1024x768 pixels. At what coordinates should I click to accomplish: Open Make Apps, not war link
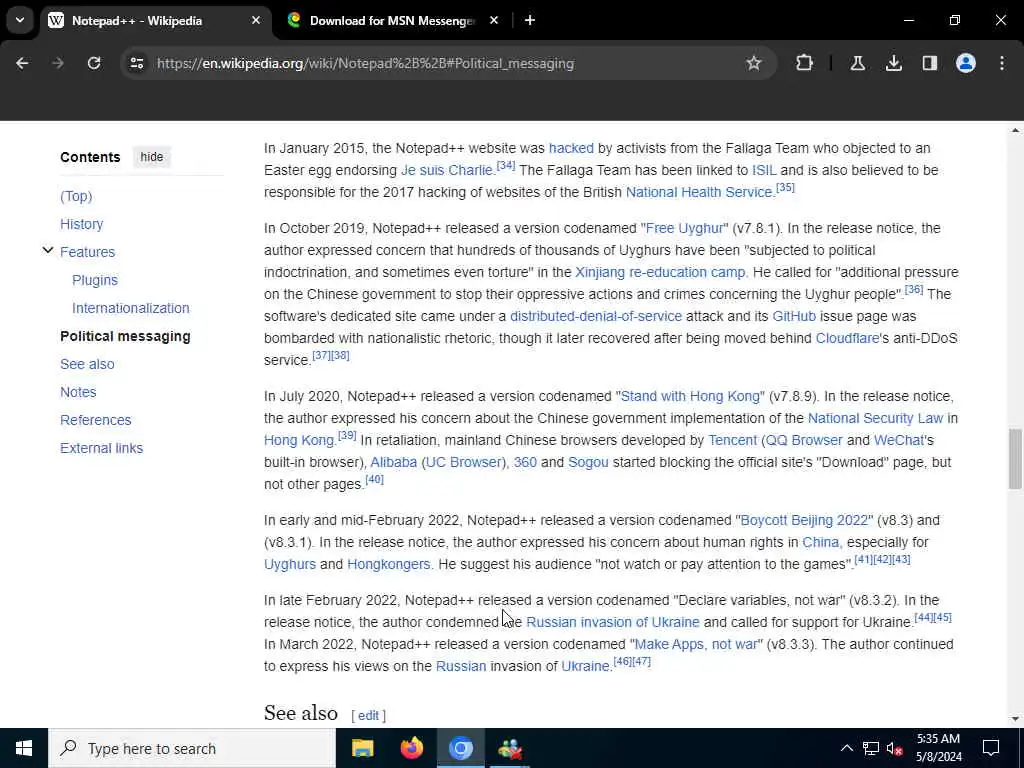pos(696,645)
